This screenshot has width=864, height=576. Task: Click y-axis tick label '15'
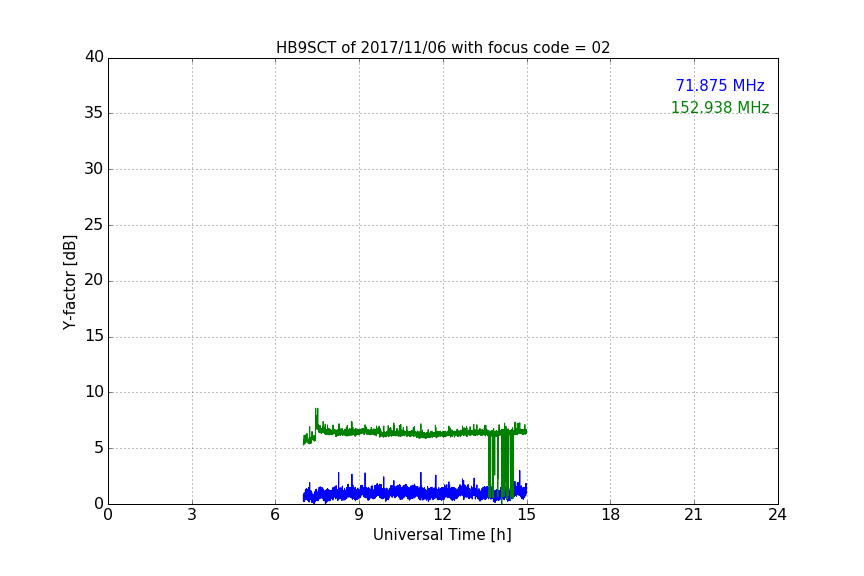tap(94, 336)
